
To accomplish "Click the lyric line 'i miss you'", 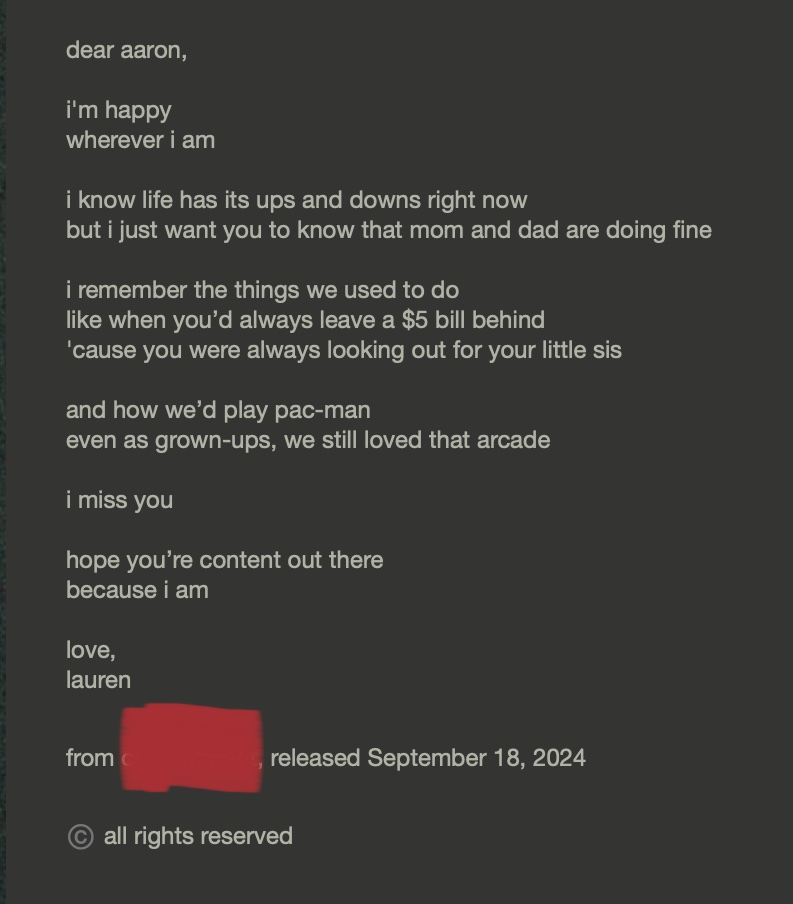I will [x=119, y=500].
